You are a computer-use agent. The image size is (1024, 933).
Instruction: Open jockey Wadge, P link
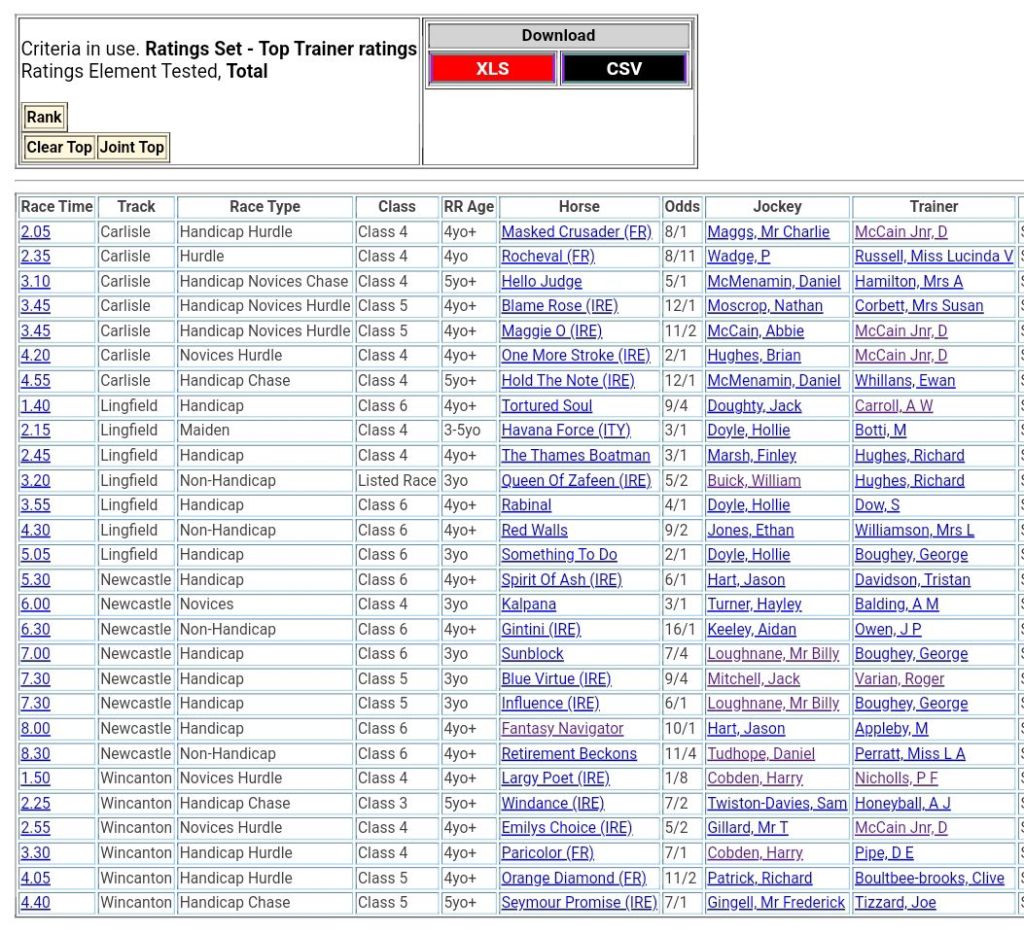738,257
